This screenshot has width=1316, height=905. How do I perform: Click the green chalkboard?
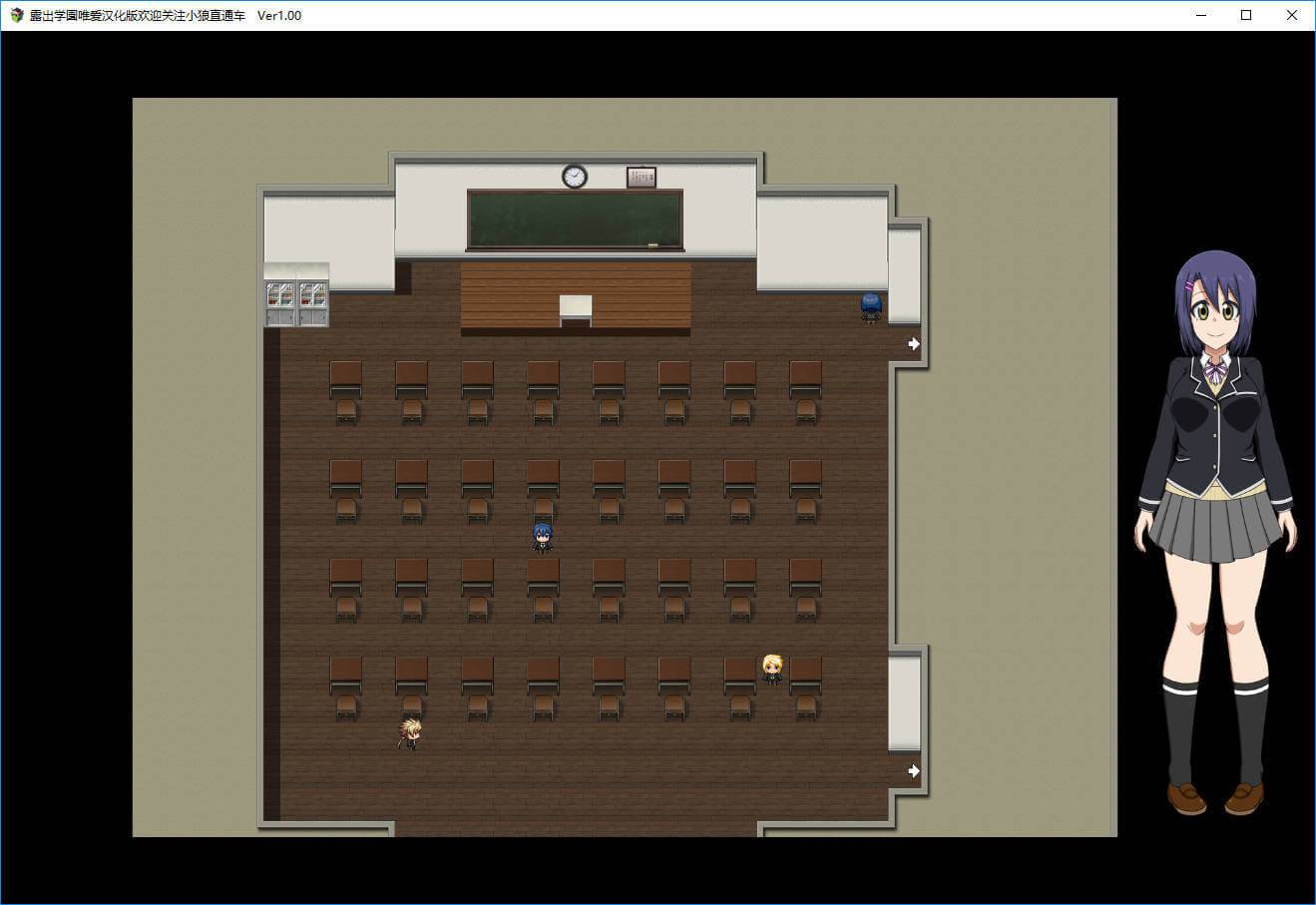(575, 219)
